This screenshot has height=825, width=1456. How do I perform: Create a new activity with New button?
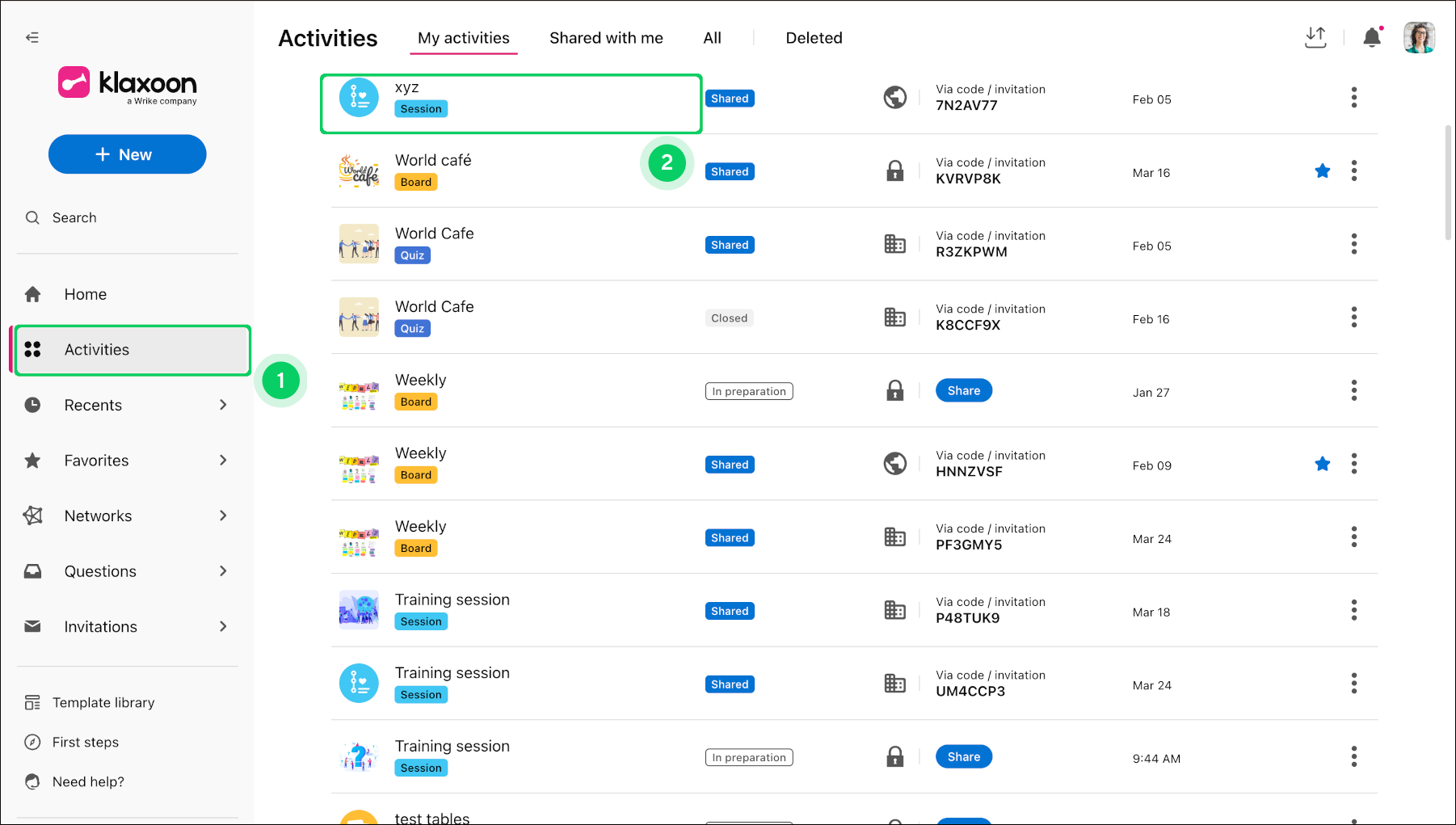[x=128, y=154]
